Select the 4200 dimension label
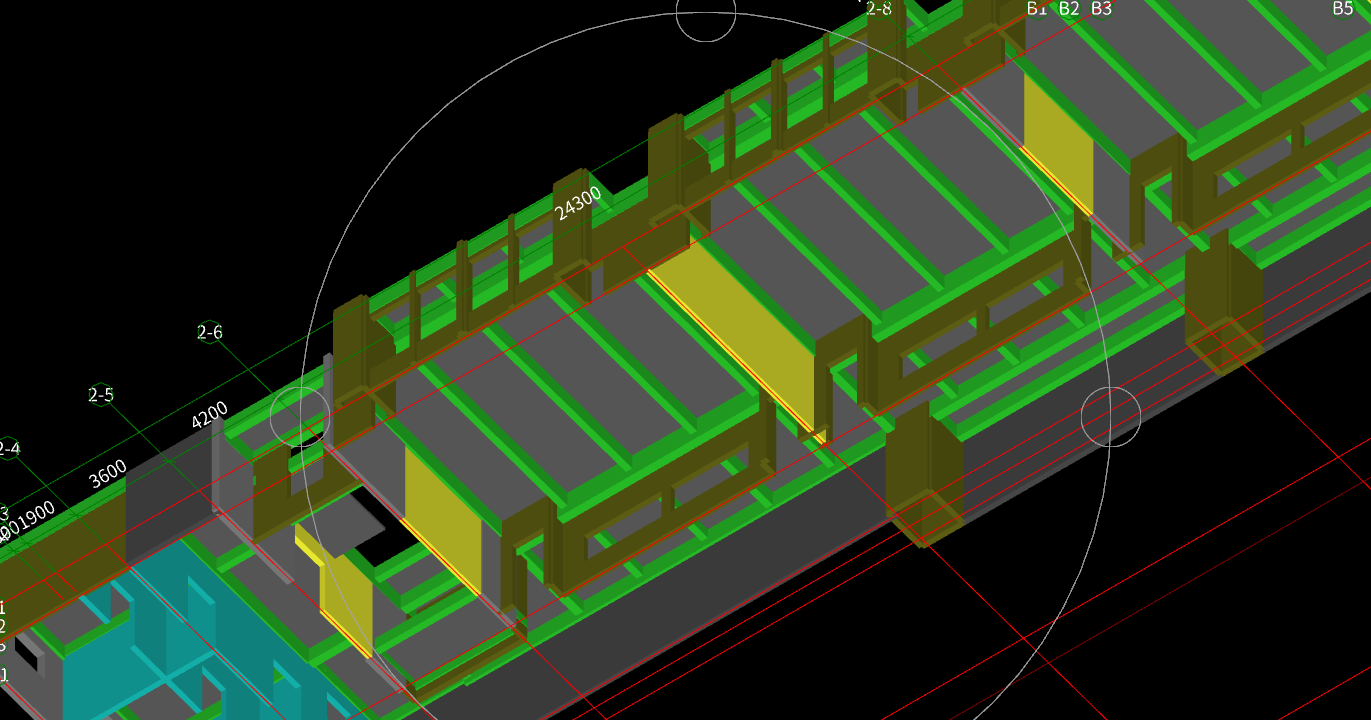The image size is (1371, 720). 209,415
